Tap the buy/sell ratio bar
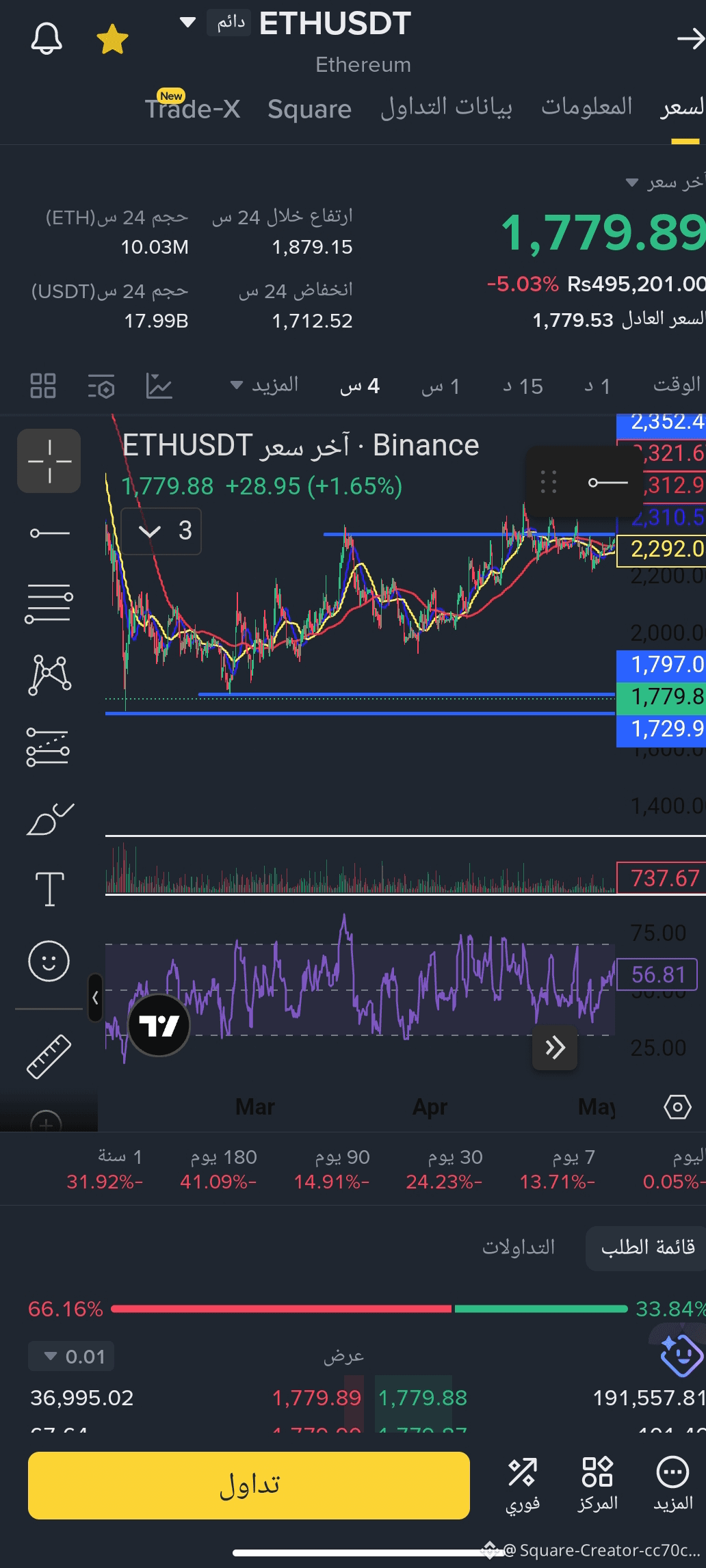The image size is (706, 1568). click(x=369, y=1309)
